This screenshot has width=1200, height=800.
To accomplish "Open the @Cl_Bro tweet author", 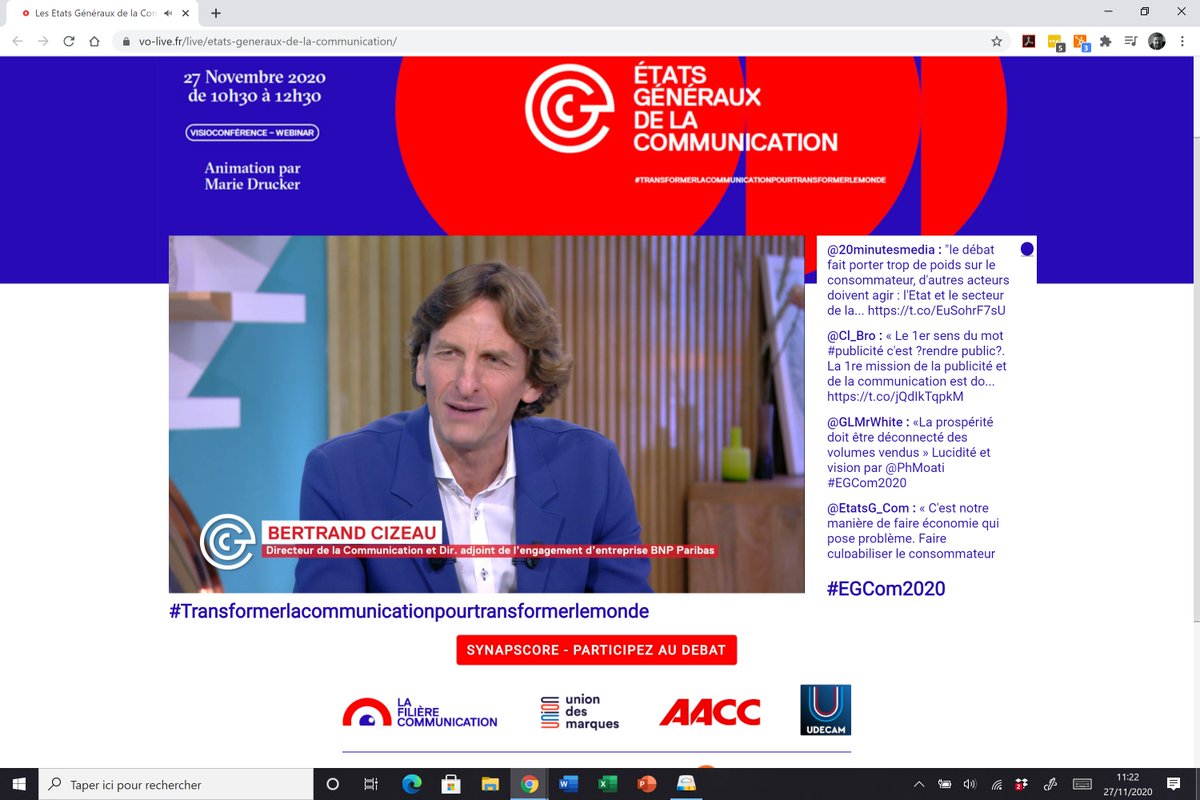I will coord(853,336).
